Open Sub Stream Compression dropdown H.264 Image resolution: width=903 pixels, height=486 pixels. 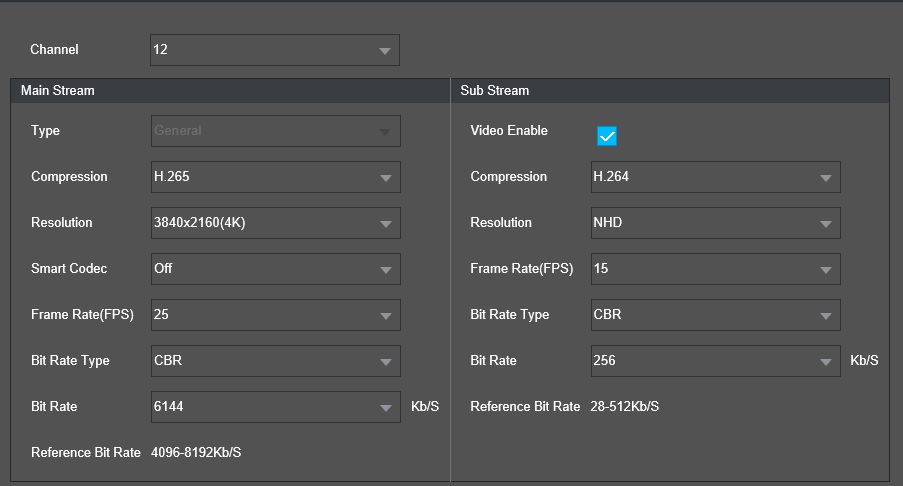[716, 177]
